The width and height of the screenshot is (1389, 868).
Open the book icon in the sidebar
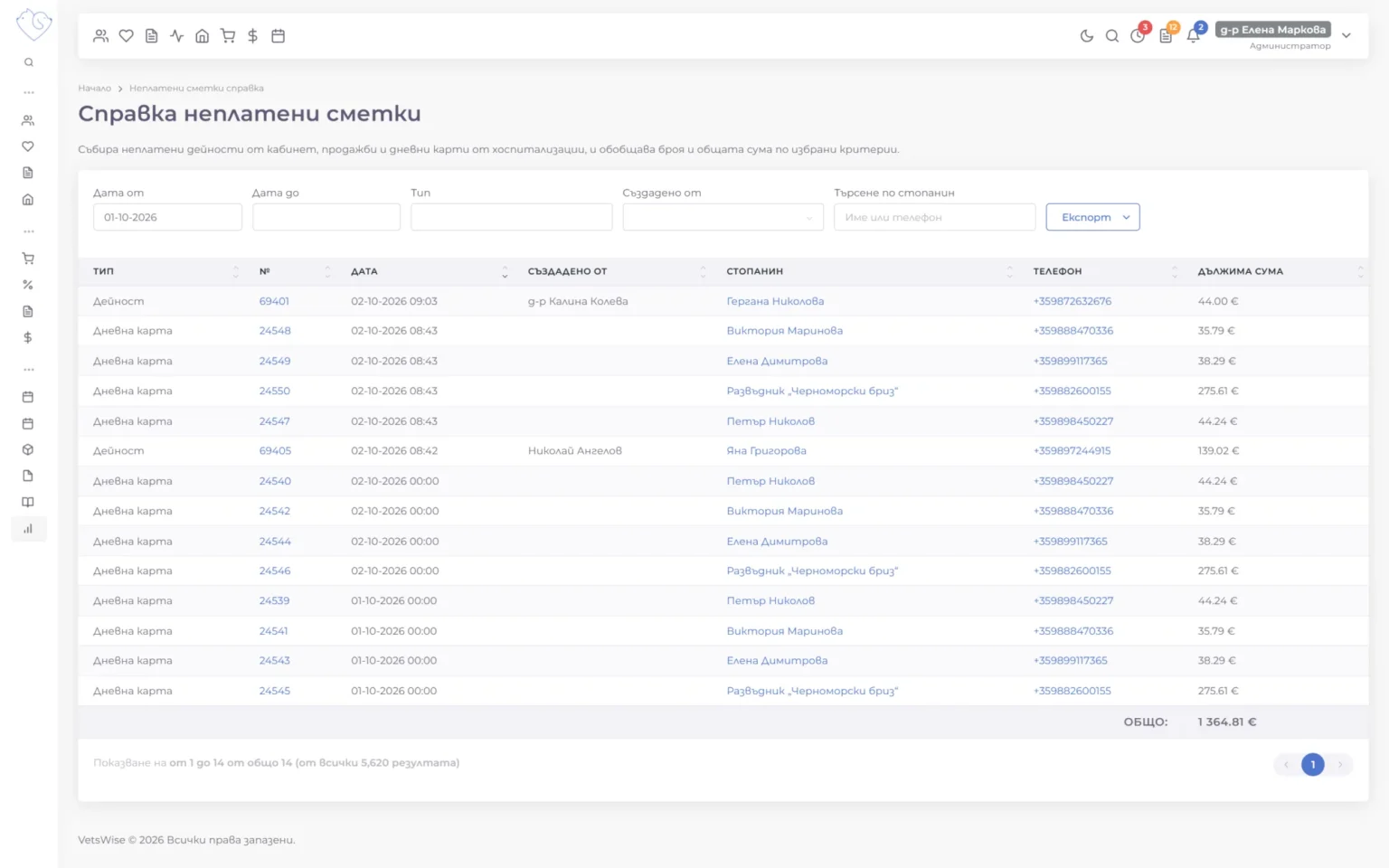[28, 502]
